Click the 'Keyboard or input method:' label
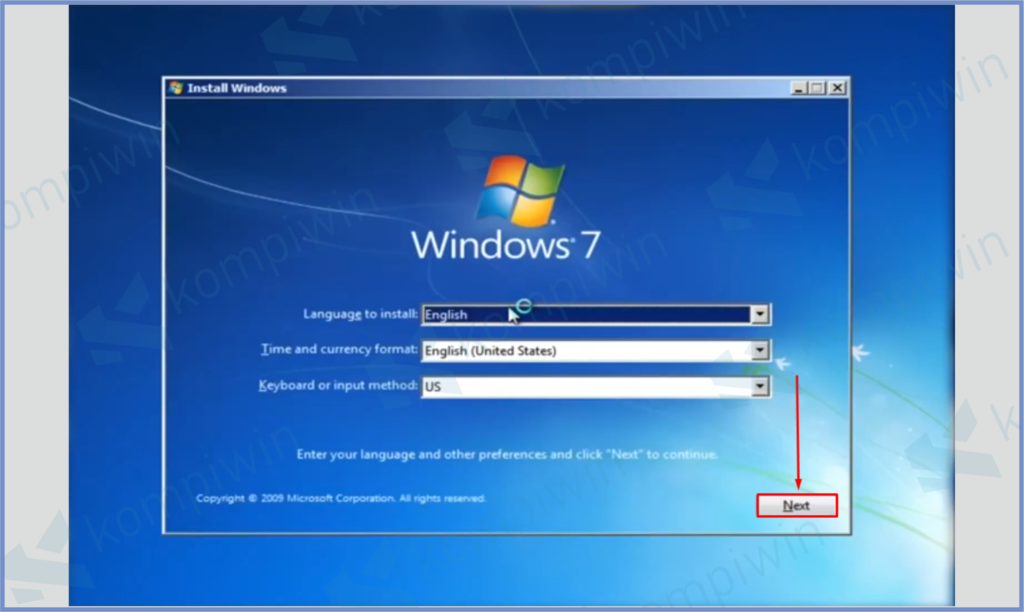1024x612 pixels. coord(338,385)
